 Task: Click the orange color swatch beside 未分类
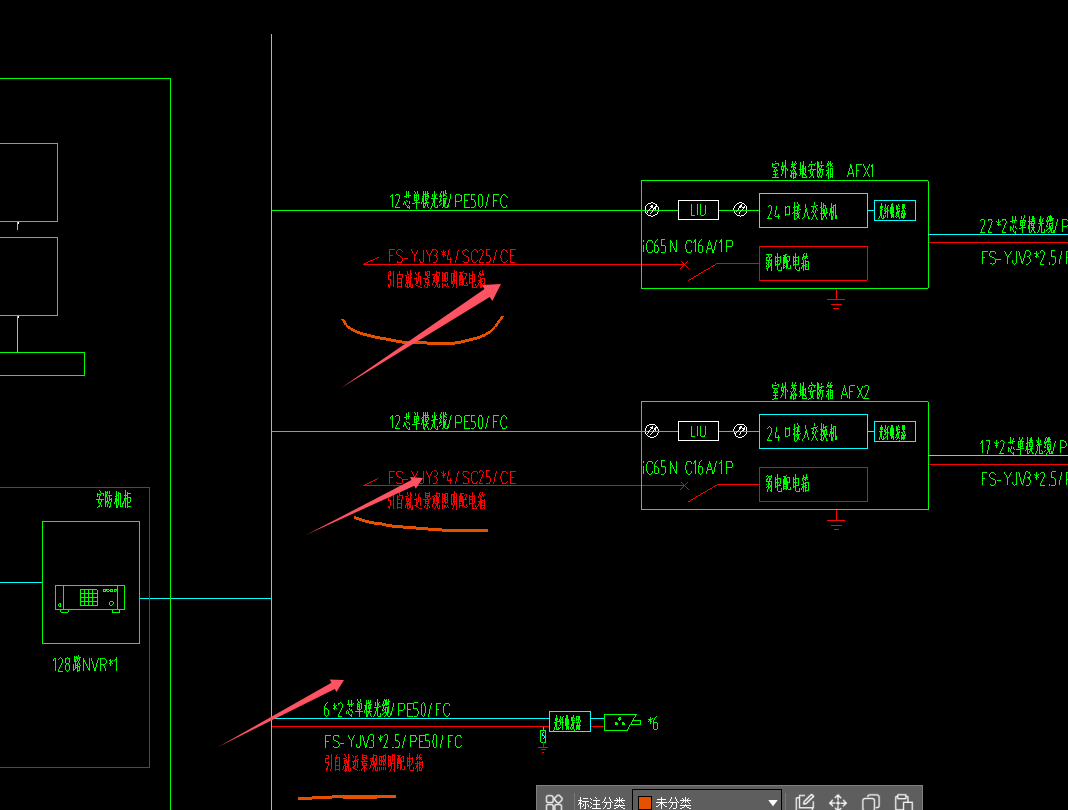(644, 803)
